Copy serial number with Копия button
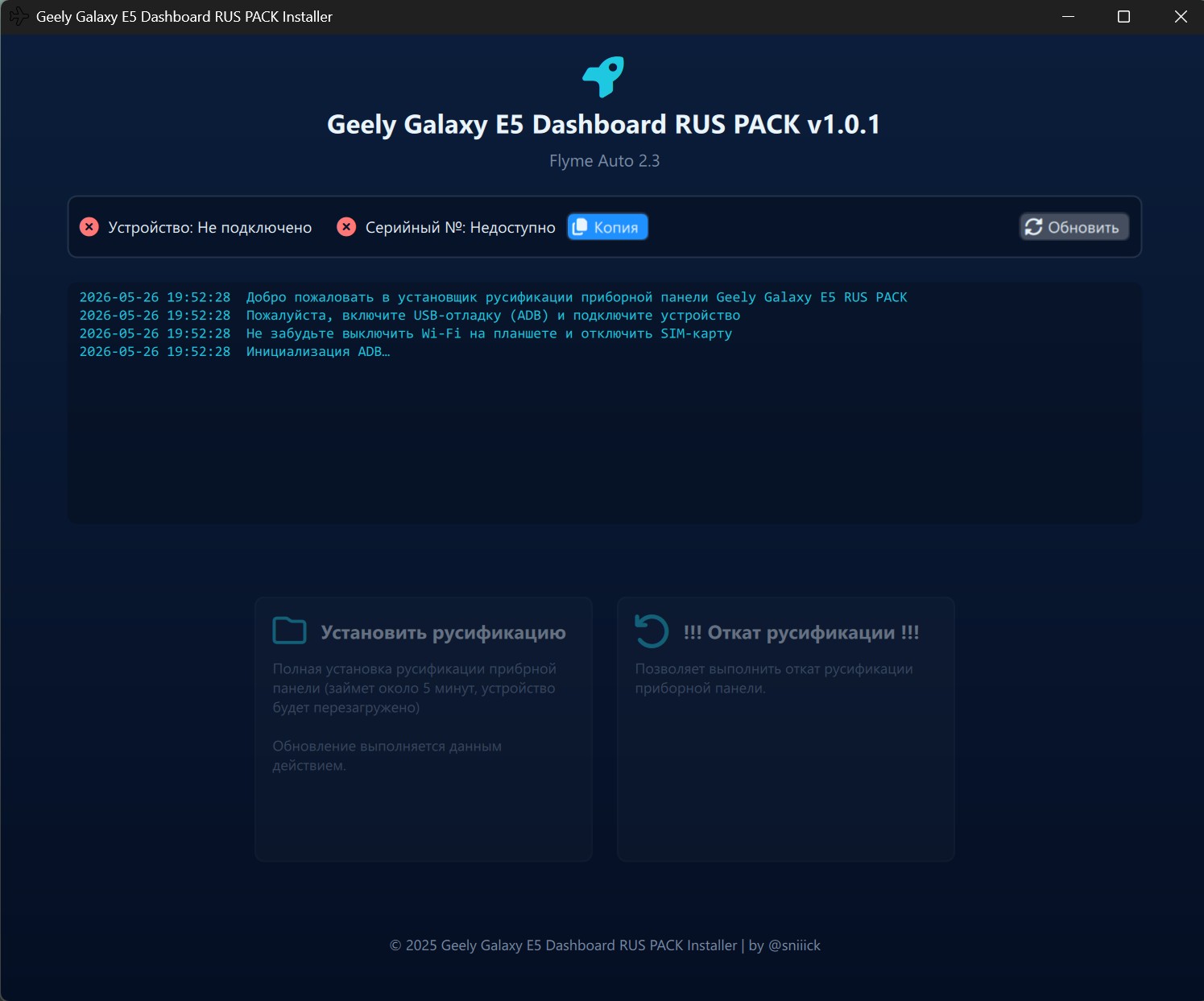Screen dimensions: 1204x1001 coord(607,227)
